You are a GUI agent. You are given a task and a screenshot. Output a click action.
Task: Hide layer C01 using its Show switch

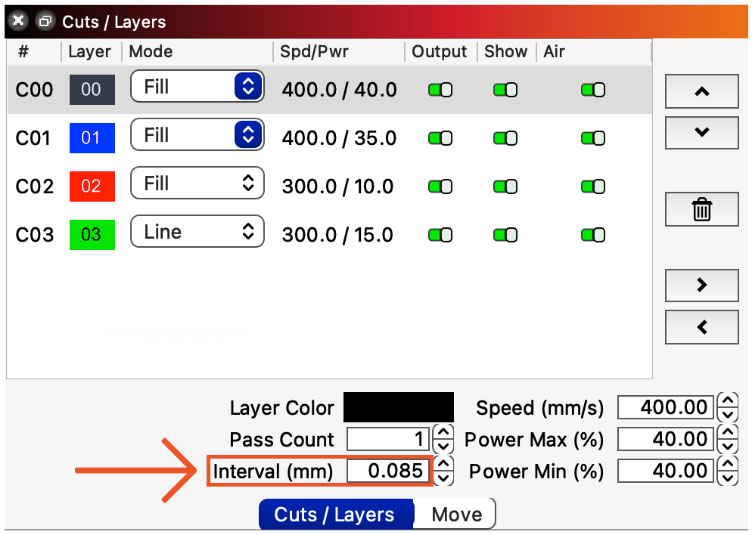(505, 138)
